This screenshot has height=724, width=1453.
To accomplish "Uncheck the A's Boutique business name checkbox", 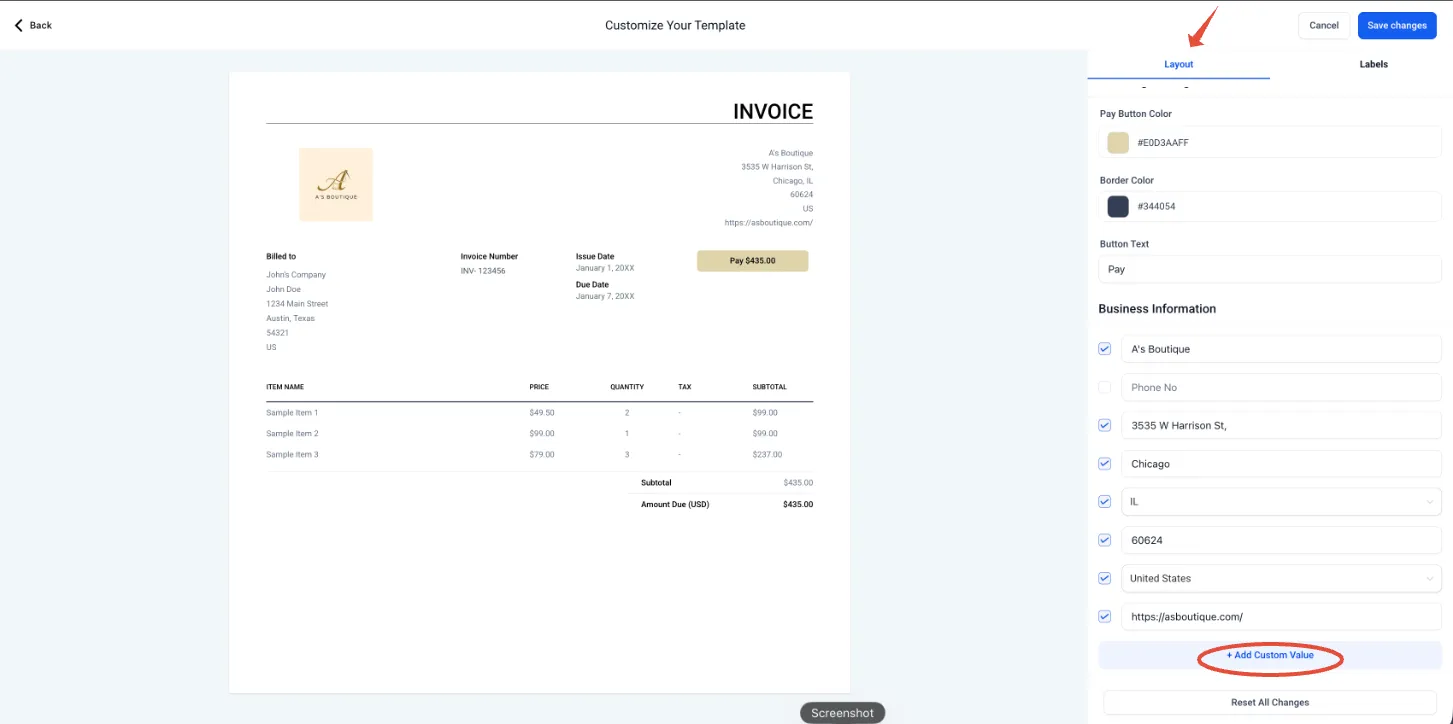I will [1105, 349].
